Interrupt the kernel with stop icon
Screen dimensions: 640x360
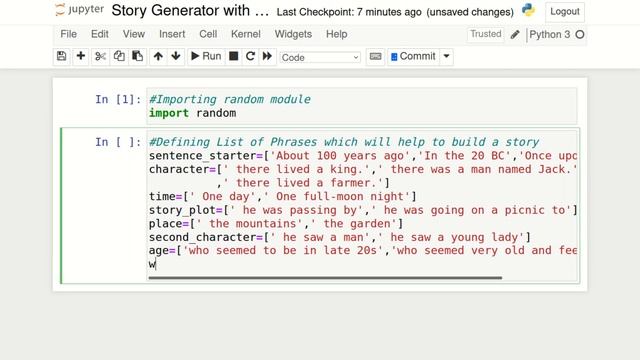pos(233,56)
